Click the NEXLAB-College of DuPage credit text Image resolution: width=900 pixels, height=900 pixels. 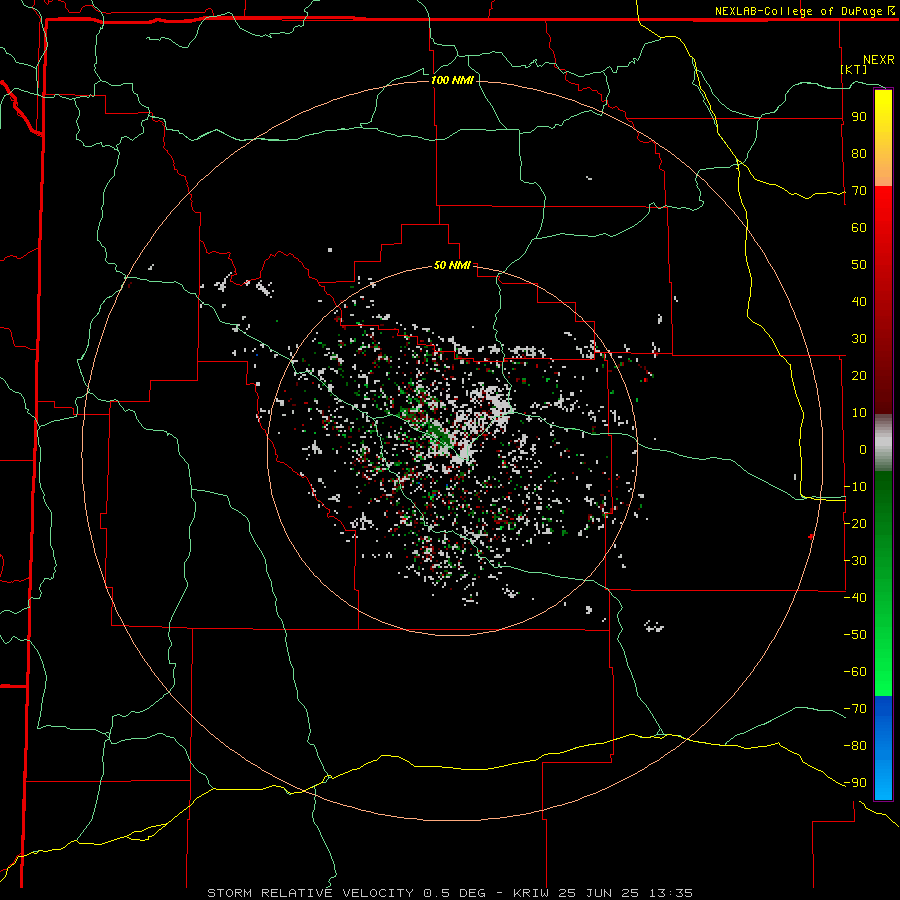click(804, 11)
